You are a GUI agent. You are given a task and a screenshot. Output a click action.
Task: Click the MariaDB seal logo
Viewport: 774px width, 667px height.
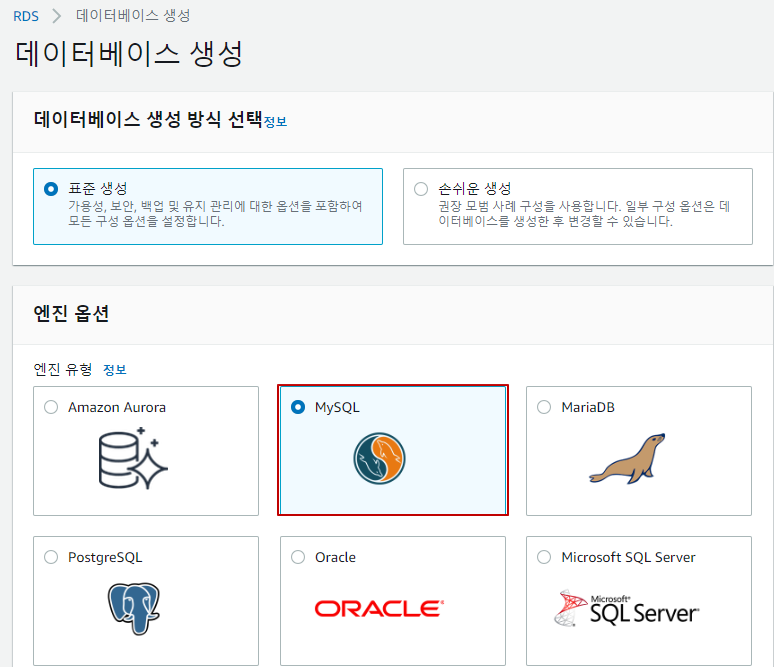coord(627,459)
